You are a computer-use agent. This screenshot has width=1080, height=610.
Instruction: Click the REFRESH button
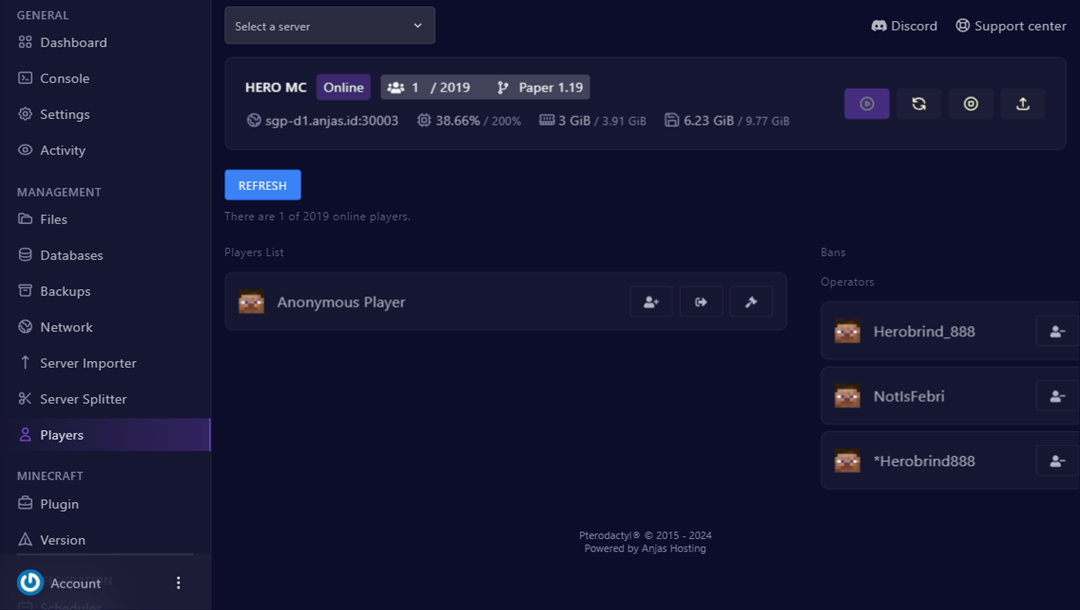pos(262,185)
